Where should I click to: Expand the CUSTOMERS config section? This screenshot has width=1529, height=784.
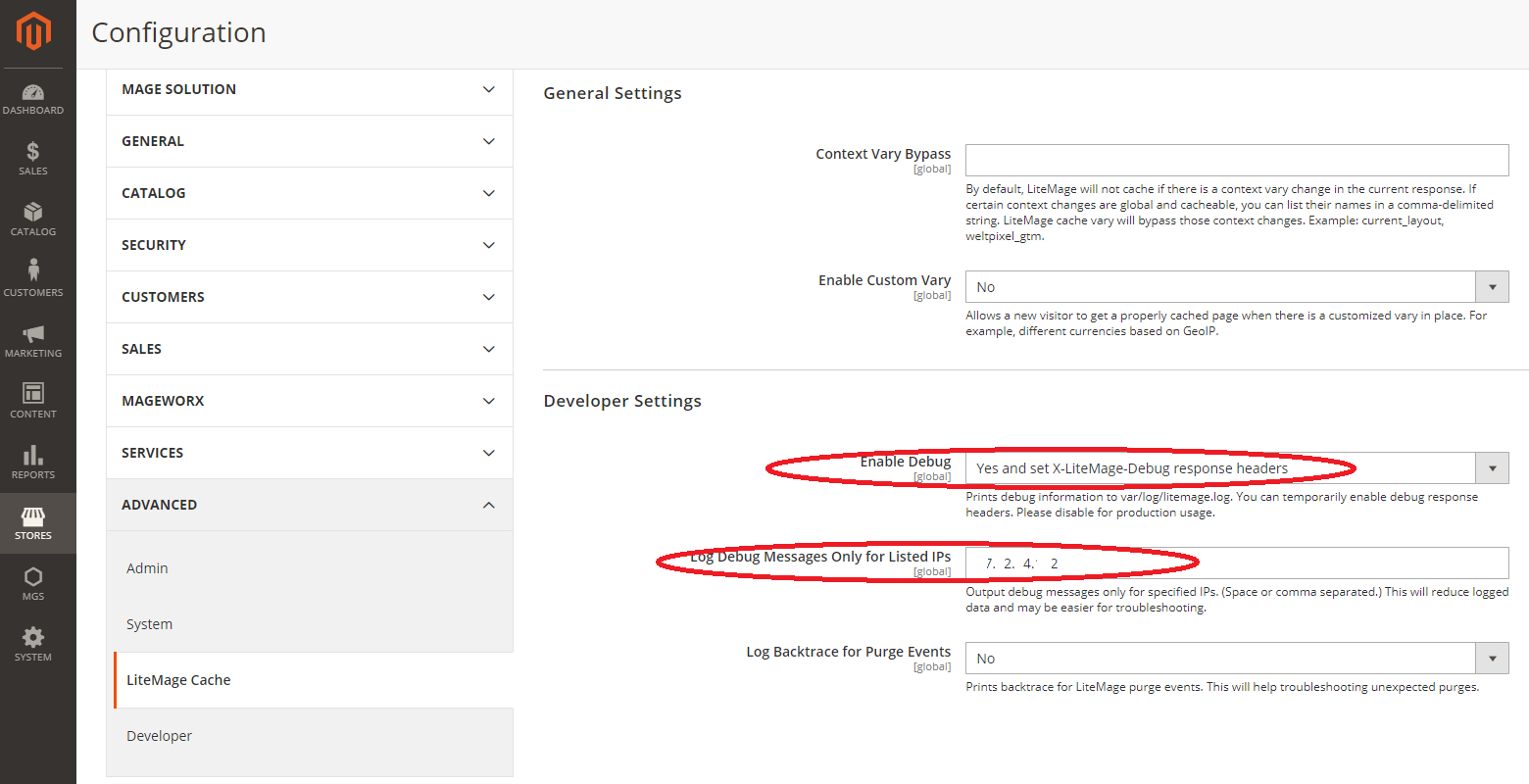(x=310, y=297)
